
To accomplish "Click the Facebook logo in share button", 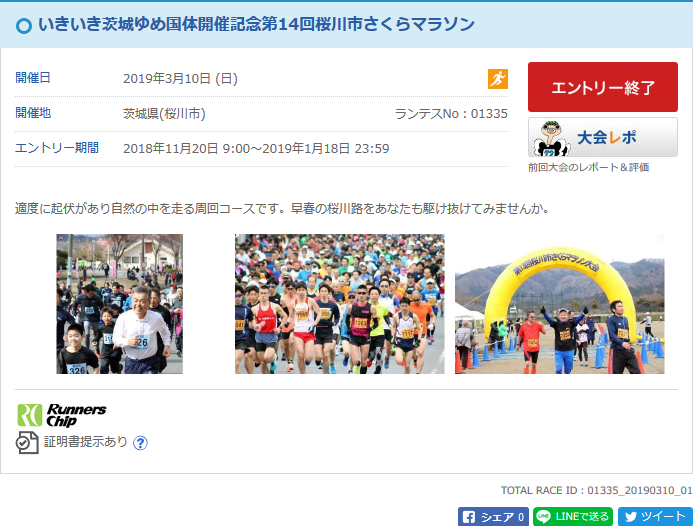I will pyautogui.click(x=469, y=517).
